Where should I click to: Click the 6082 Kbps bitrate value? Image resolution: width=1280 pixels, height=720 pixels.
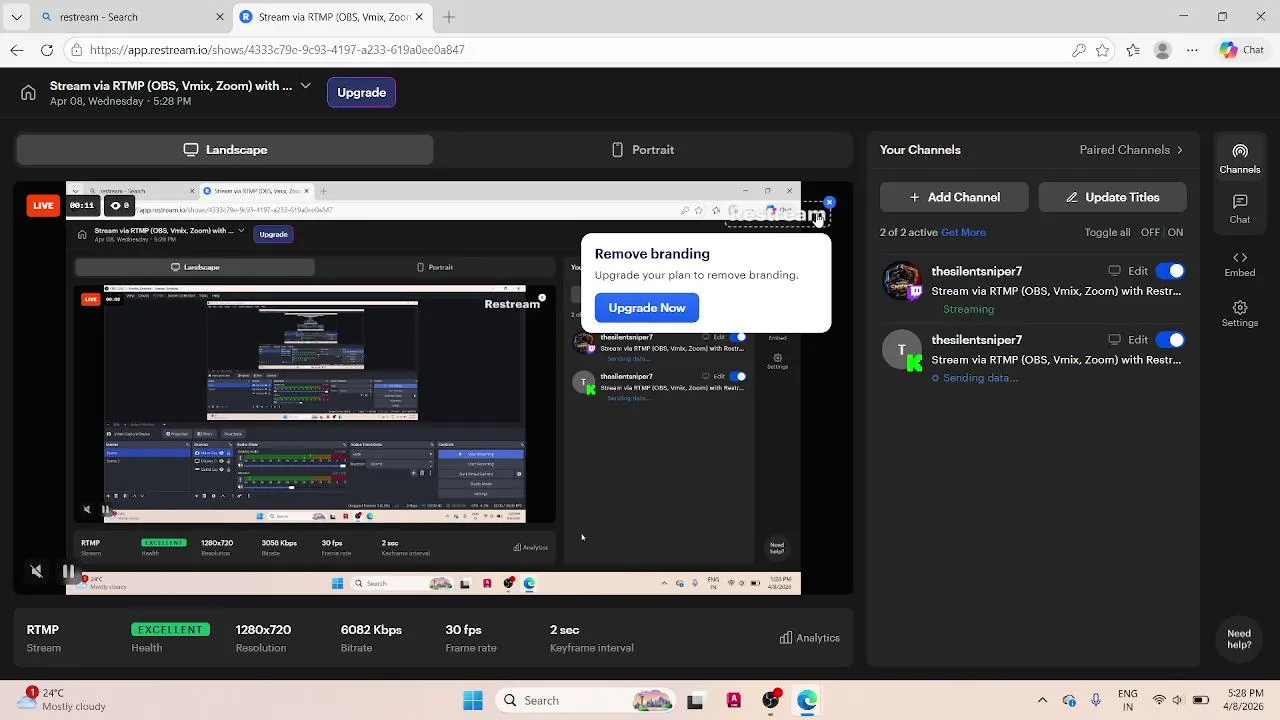371,630
